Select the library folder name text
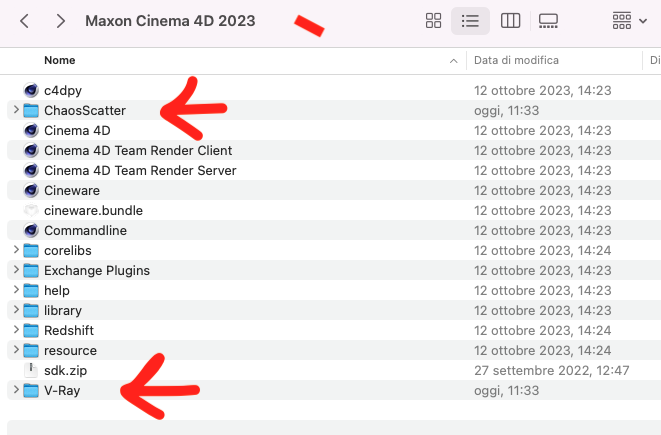 [x=63, y=311]
